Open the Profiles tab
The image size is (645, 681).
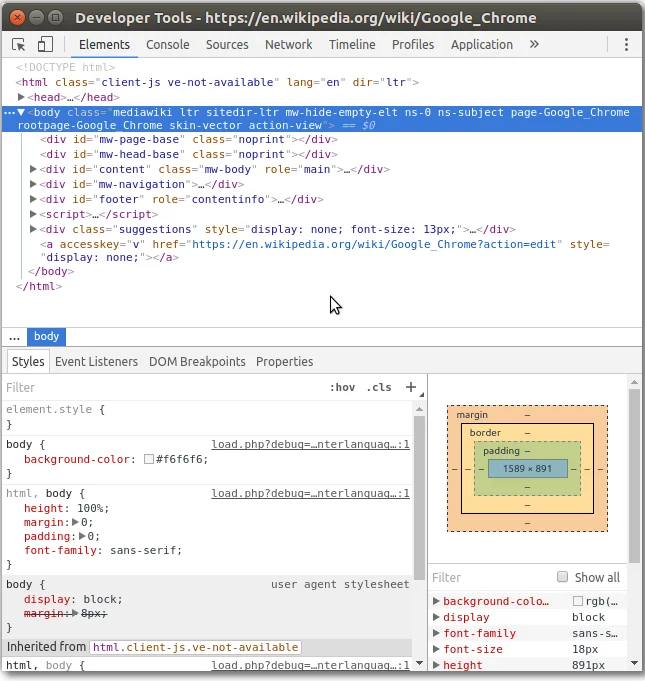click(413, 44)
